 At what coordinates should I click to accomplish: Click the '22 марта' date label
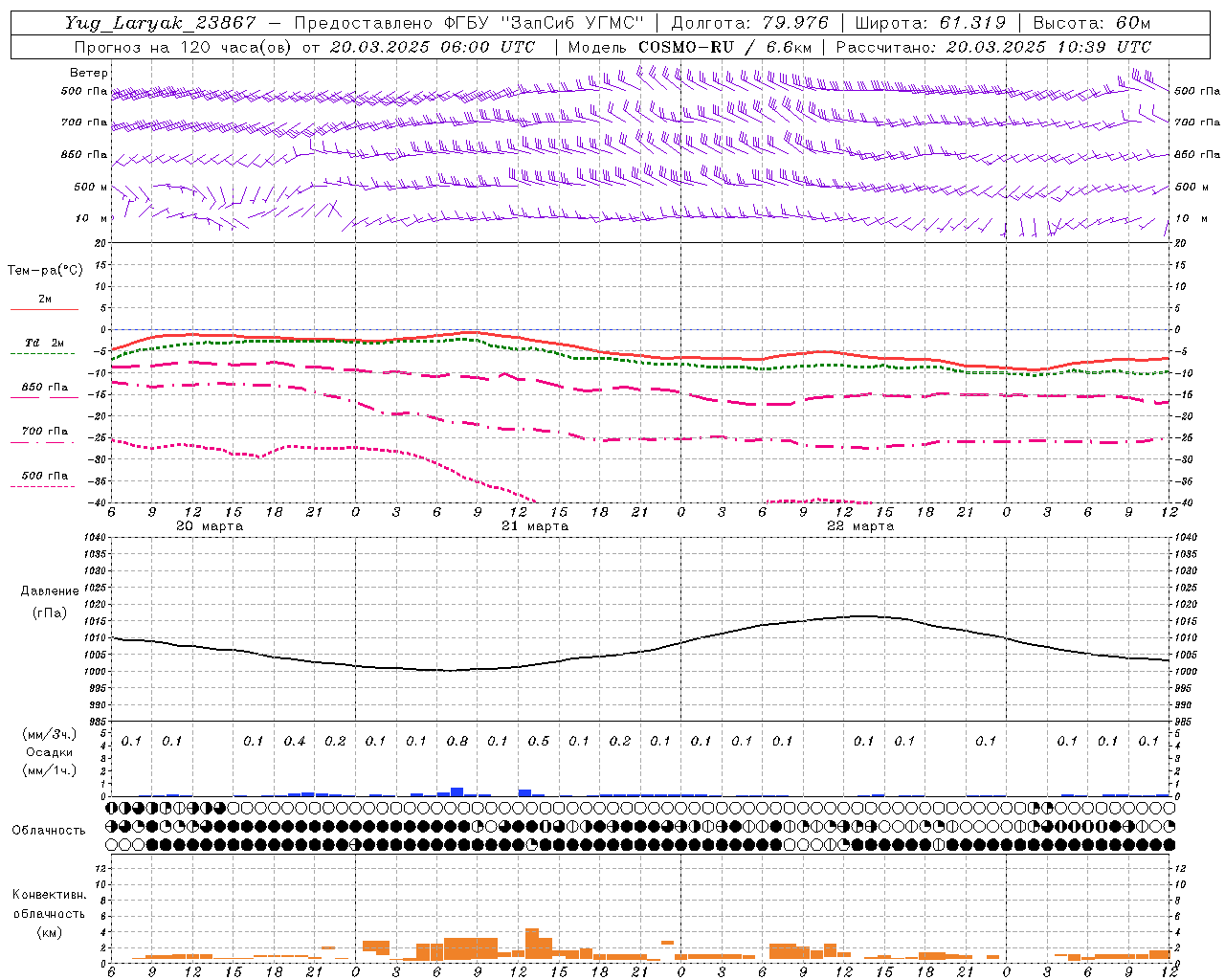(x=860, y=526)
